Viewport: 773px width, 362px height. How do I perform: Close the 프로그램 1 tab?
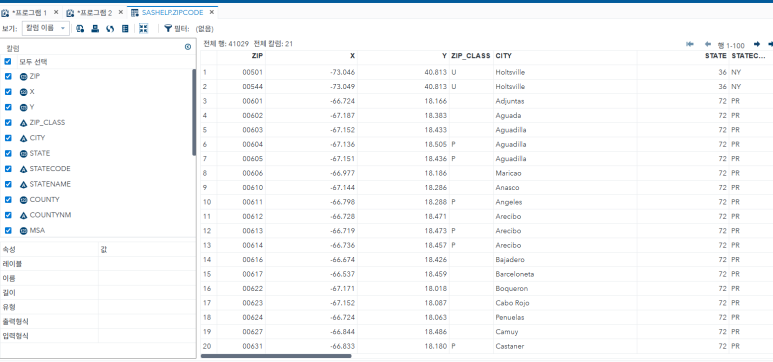pyautogui.click(x=56, y=12)
